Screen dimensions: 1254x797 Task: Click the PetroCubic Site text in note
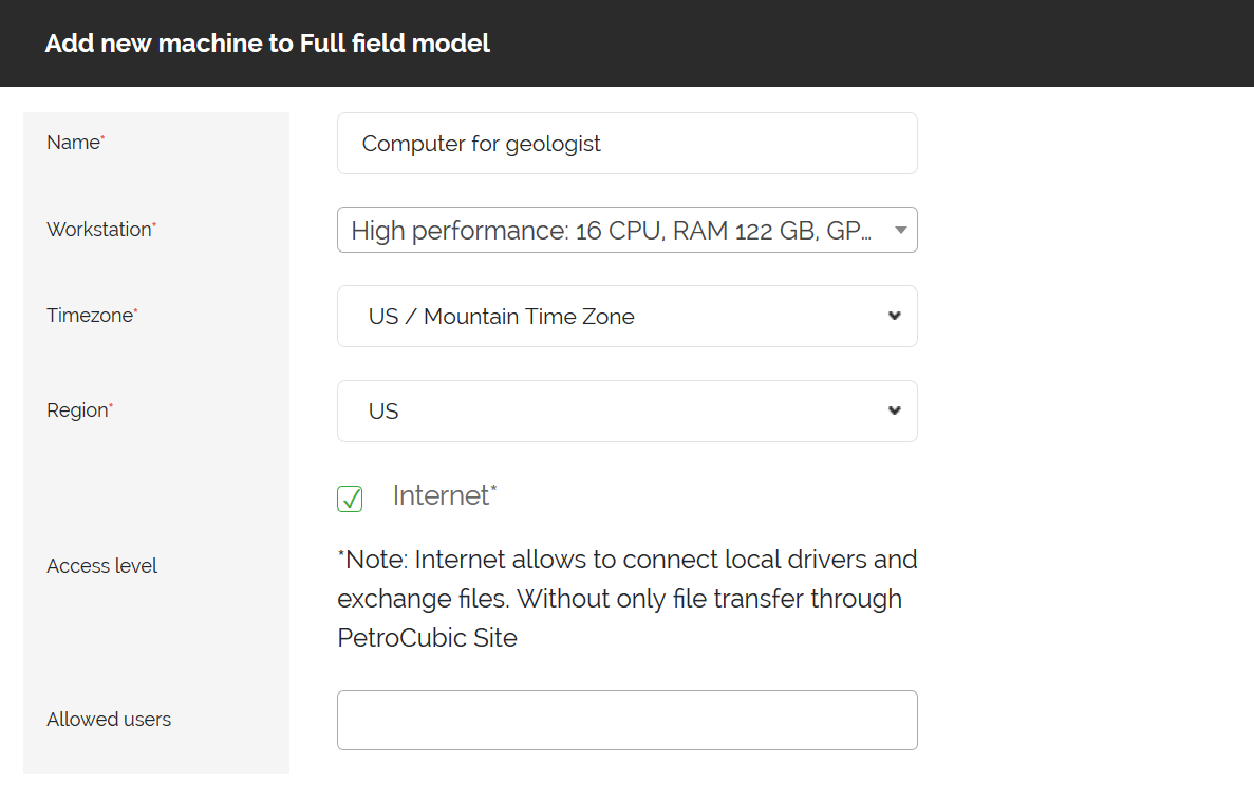427,637
